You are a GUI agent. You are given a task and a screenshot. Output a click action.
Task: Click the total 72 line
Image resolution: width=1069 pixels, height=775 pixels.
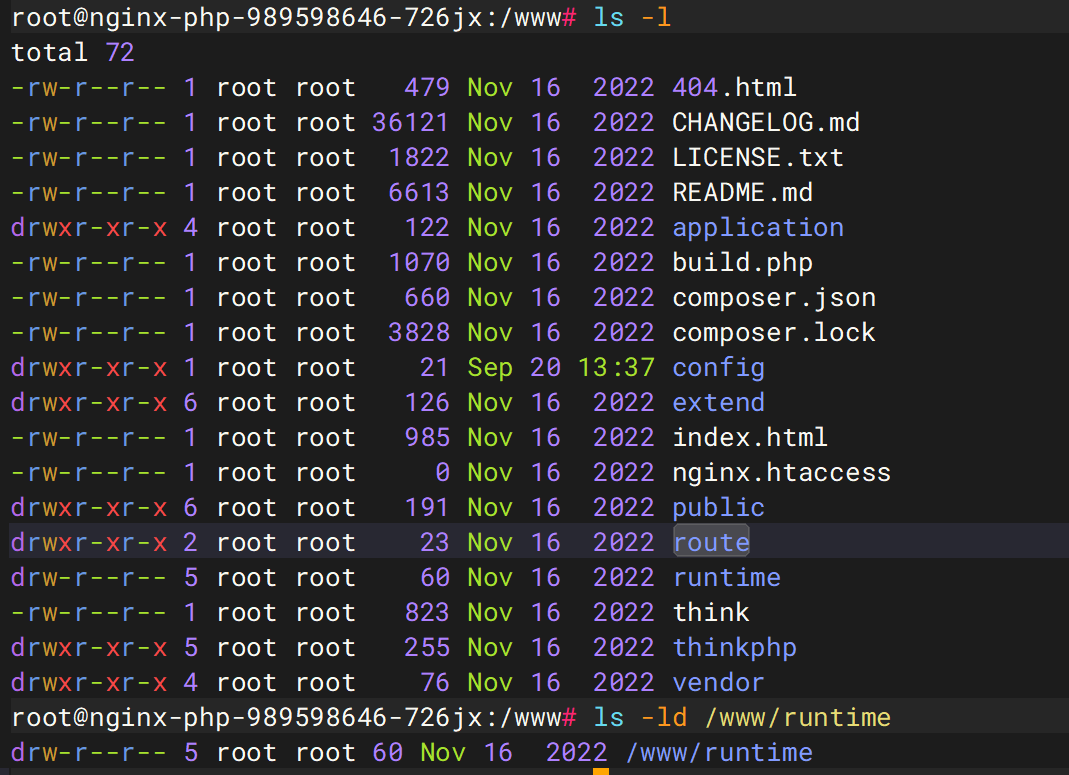click(73, 52)
